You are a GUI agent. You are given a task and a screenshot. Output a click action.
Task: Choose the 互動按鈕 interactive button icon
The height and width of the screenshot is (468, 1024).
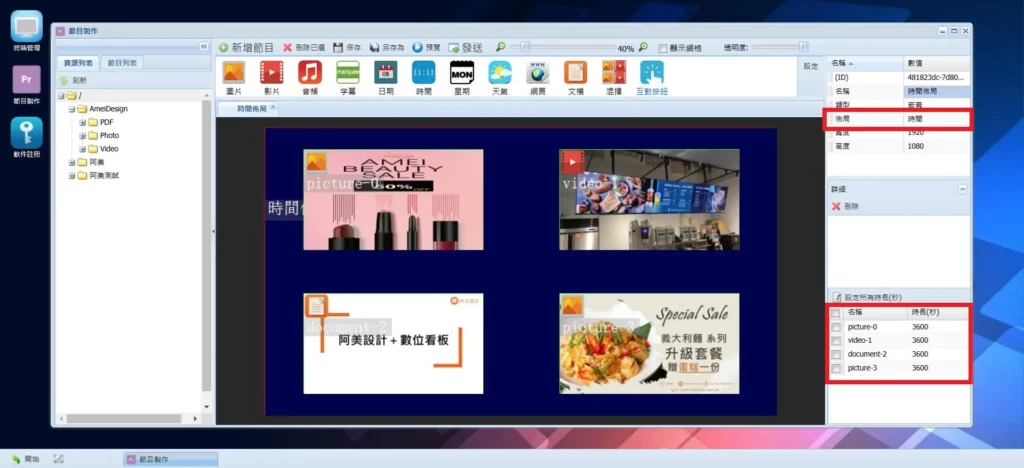pyautogui.click(x=651, y=74)
